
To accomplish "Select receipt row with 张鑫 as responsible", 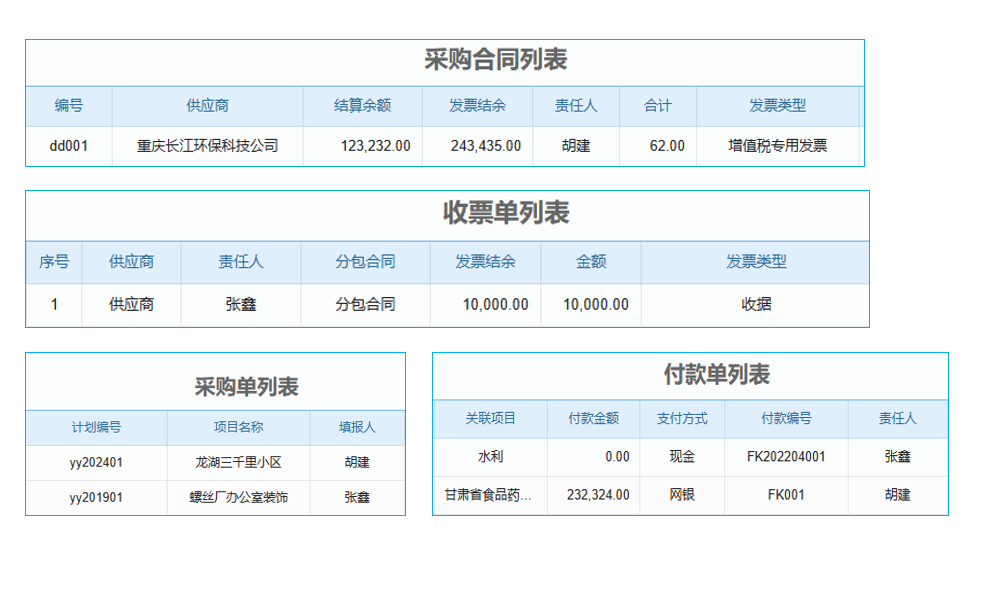I will pyautogui.click(x=240, y=305).
